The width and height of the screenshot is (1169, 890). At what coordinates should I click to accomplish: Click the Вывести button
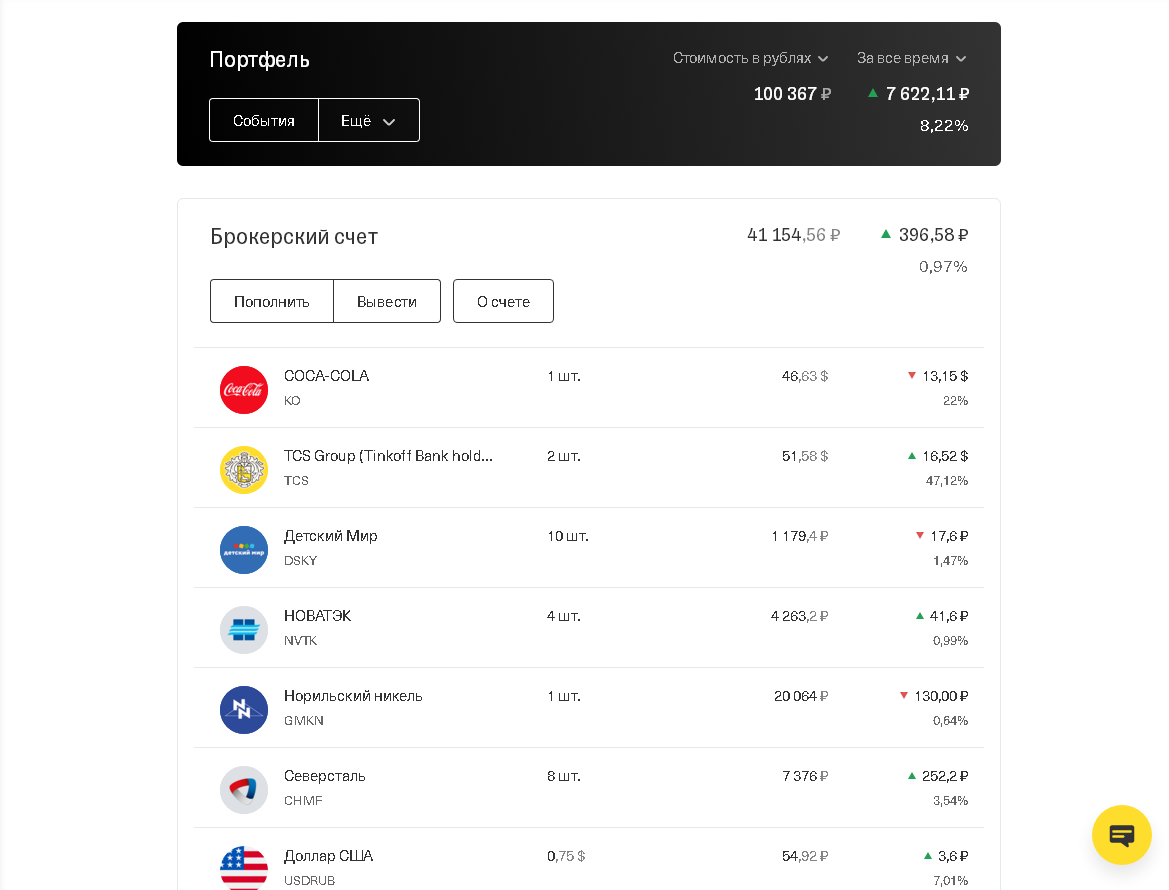[387, 301]
